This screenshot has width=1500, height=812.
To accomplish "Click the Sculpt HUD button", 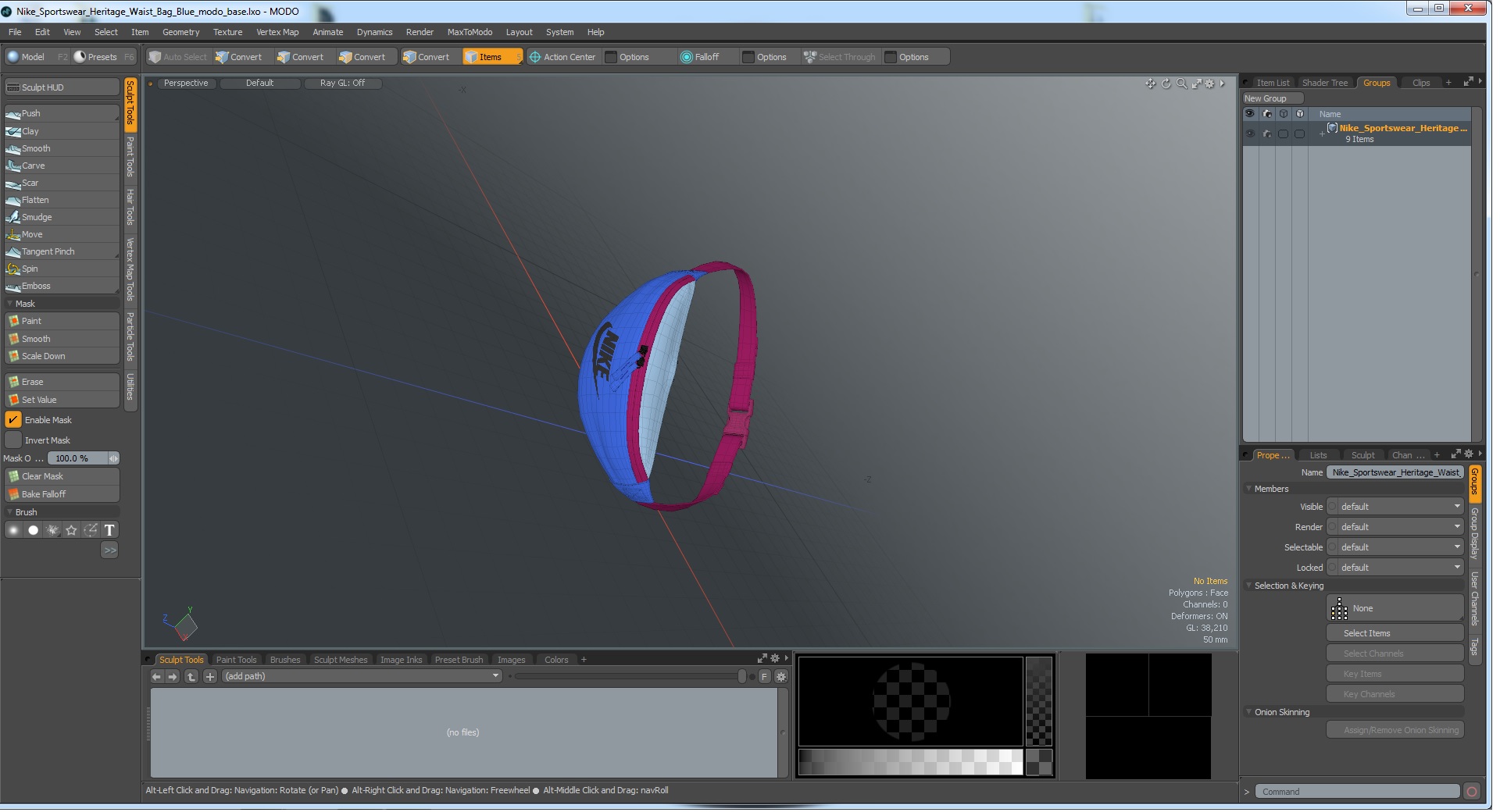I will coord(62,87).
